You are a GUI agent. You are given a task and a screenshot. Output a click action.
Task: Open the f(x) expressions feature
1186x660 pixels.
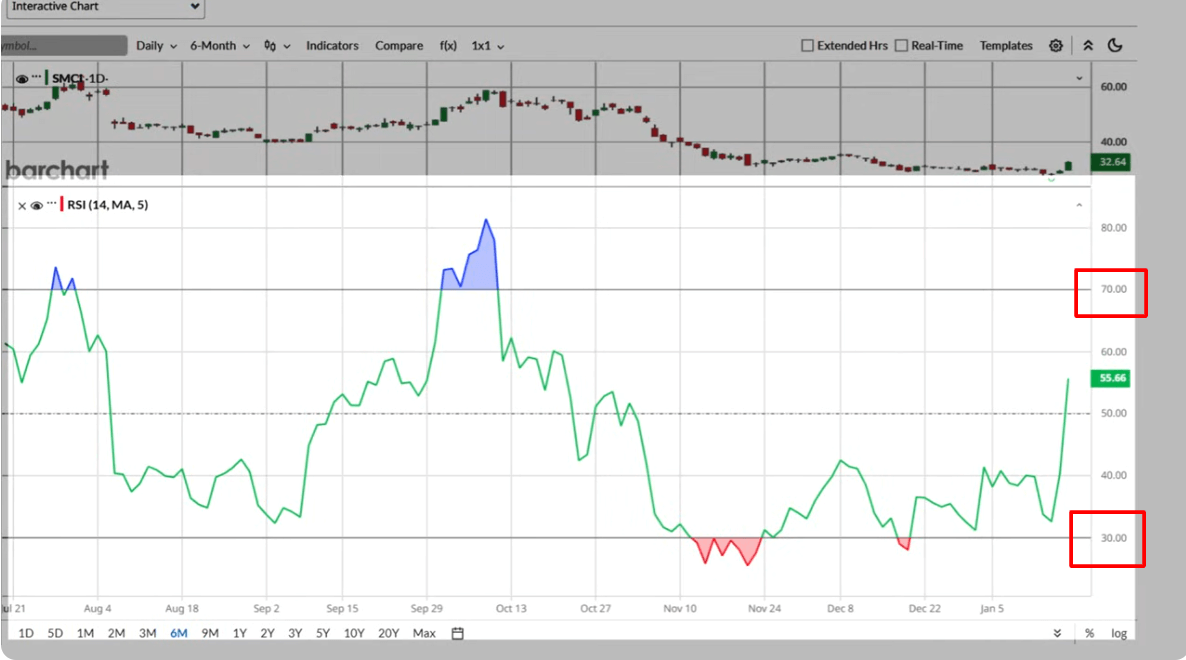coord(448,45)
